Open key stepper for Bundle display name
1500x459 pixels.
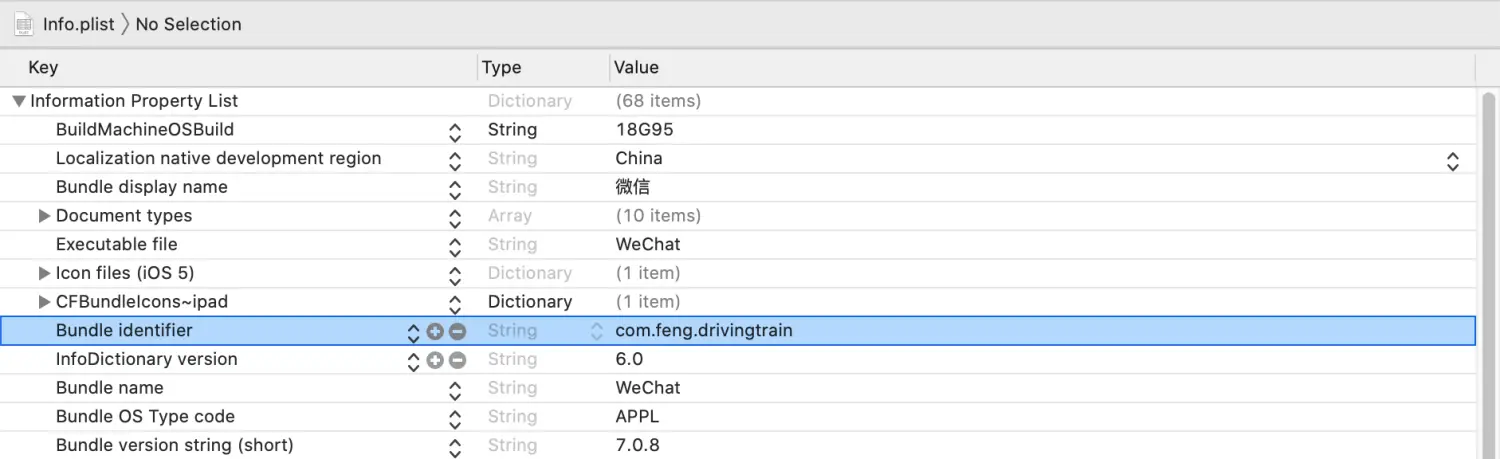(x=455, y=188)
